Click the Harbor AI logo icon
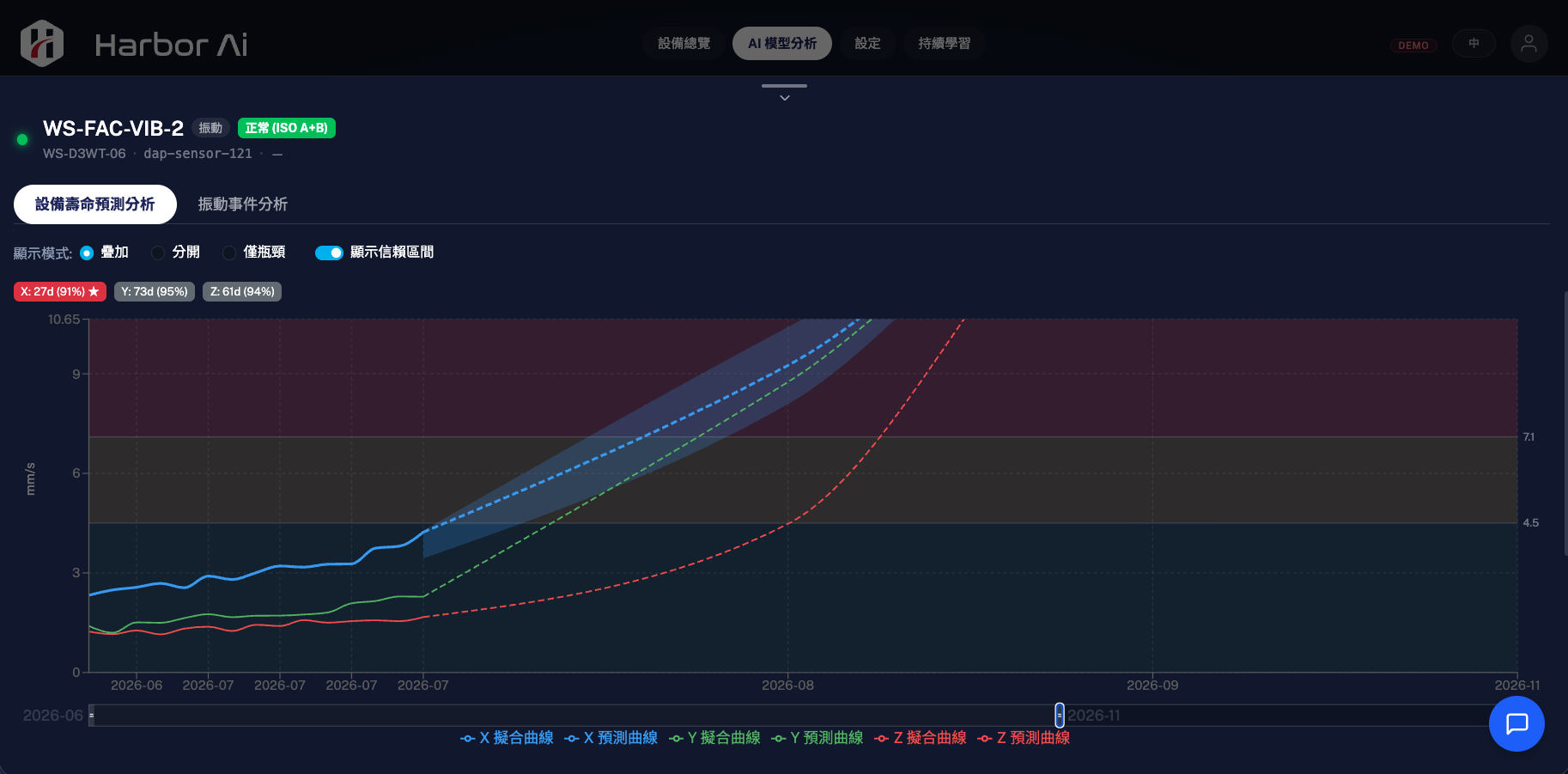Screen dimensions: 1568x774 (x=42, y=43)
